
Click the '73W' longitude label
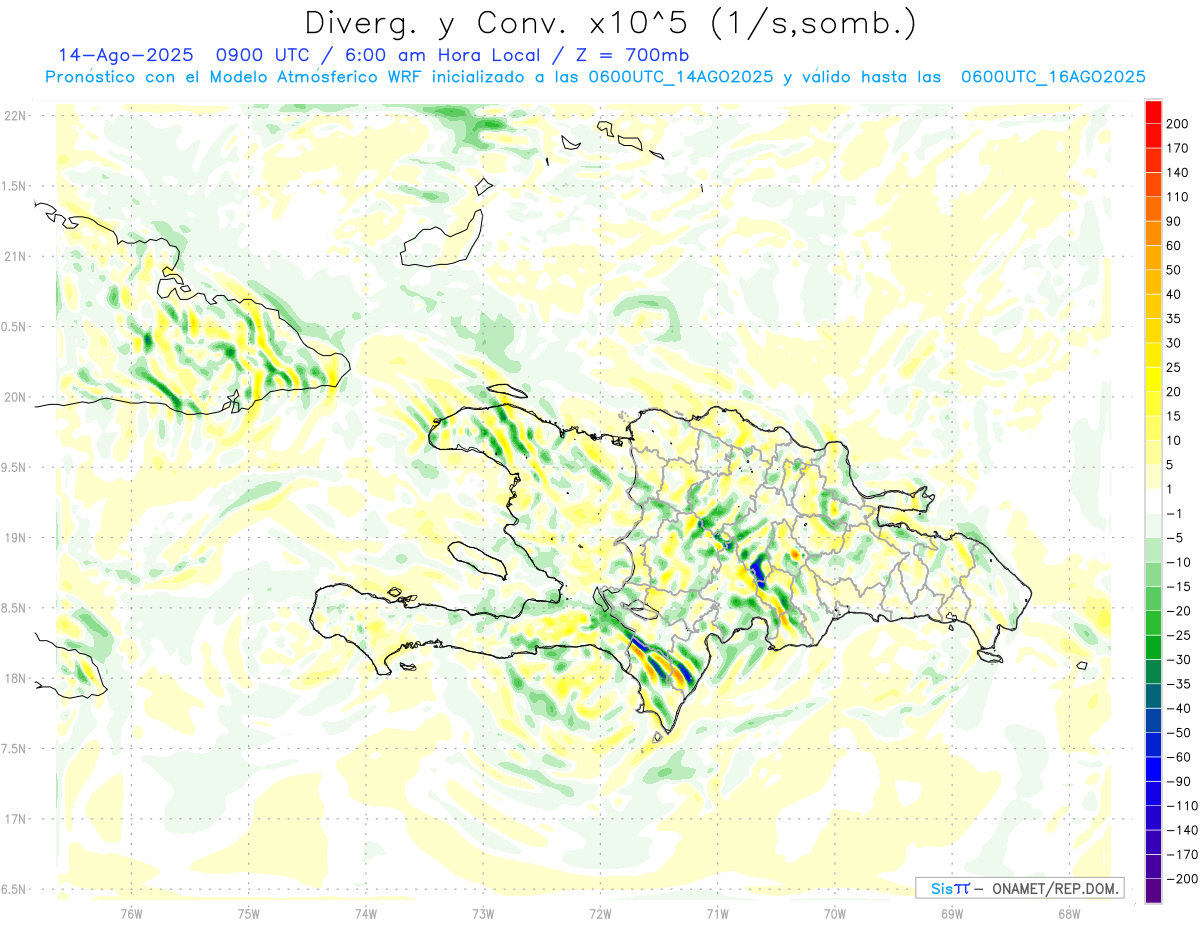tap(483, 914)
